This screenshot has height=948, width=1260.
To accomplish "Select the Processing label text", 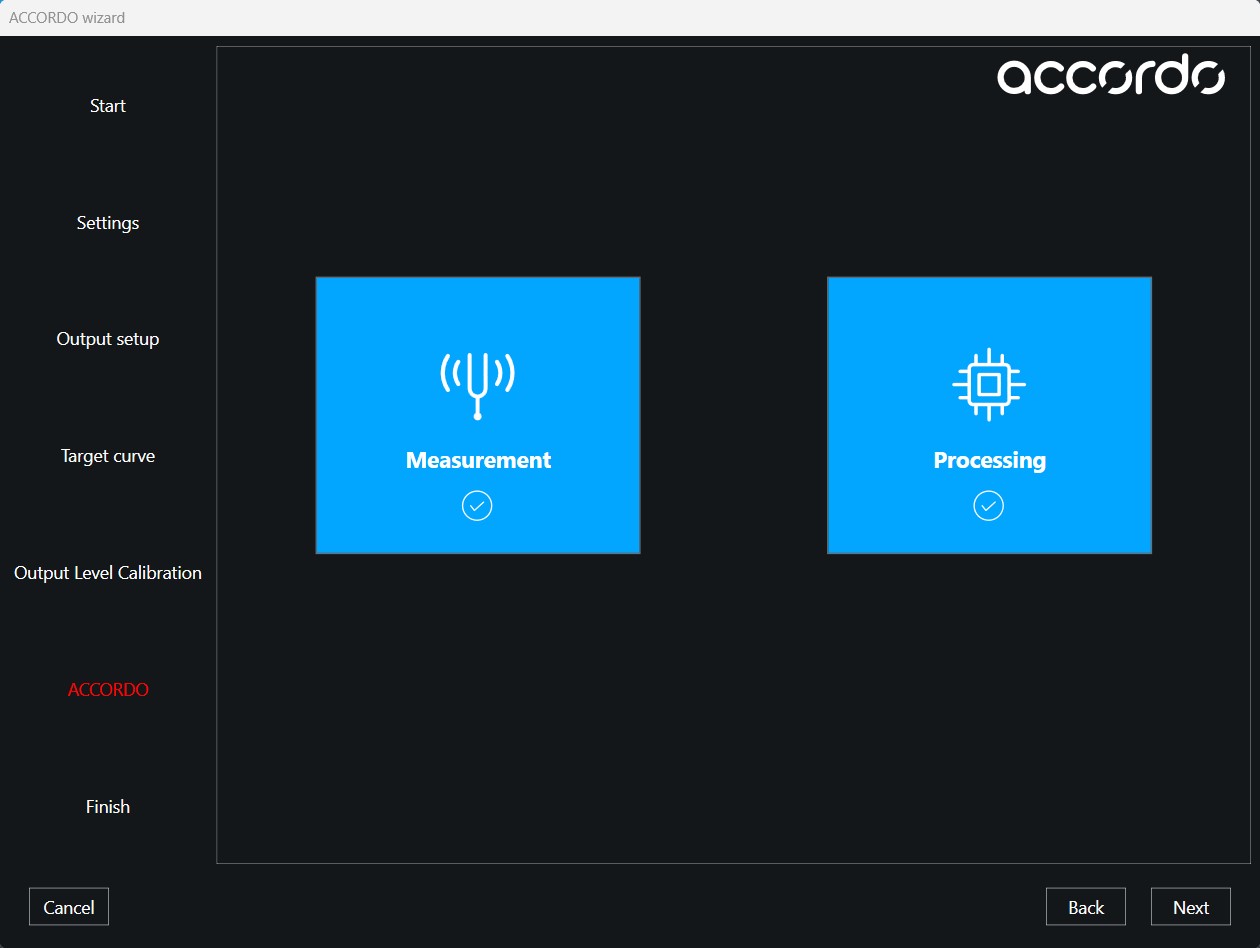I will 989,460.
